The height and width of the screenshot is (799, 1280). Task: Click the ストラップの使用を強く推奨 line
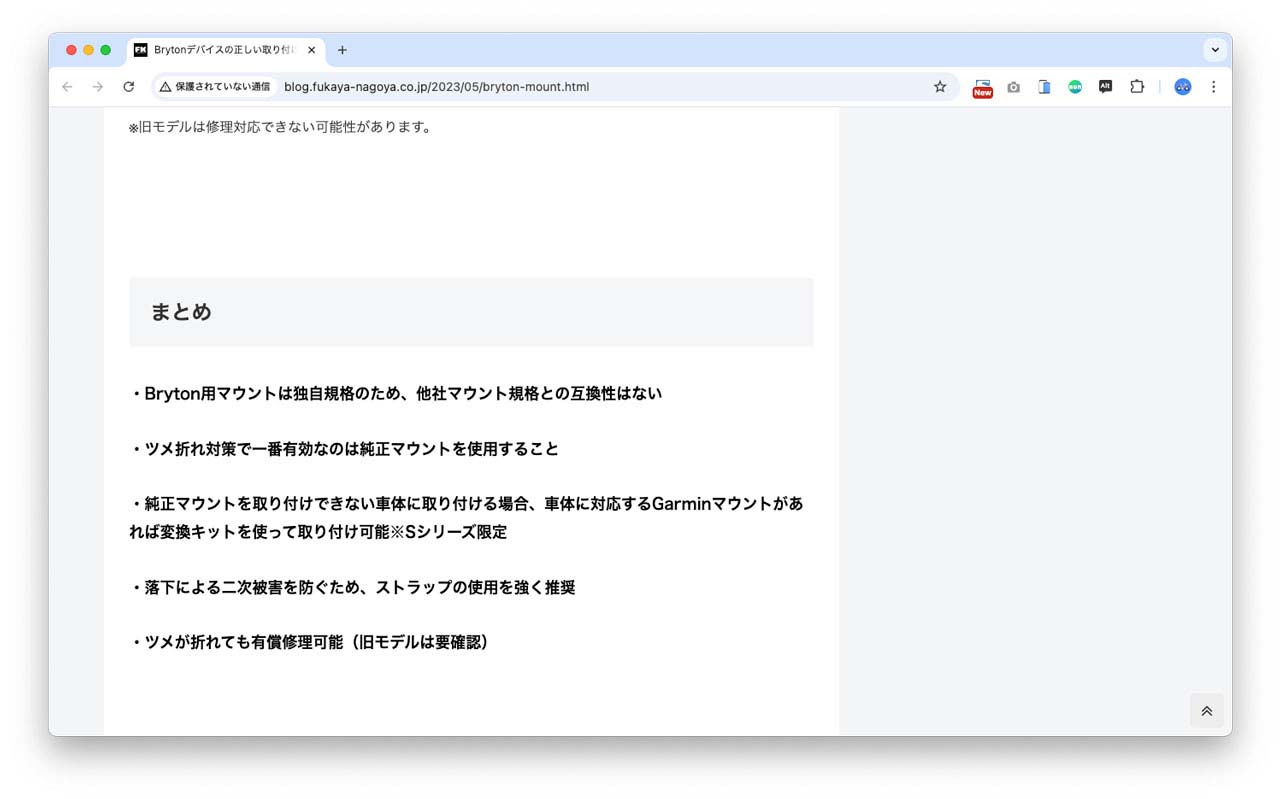352,587
